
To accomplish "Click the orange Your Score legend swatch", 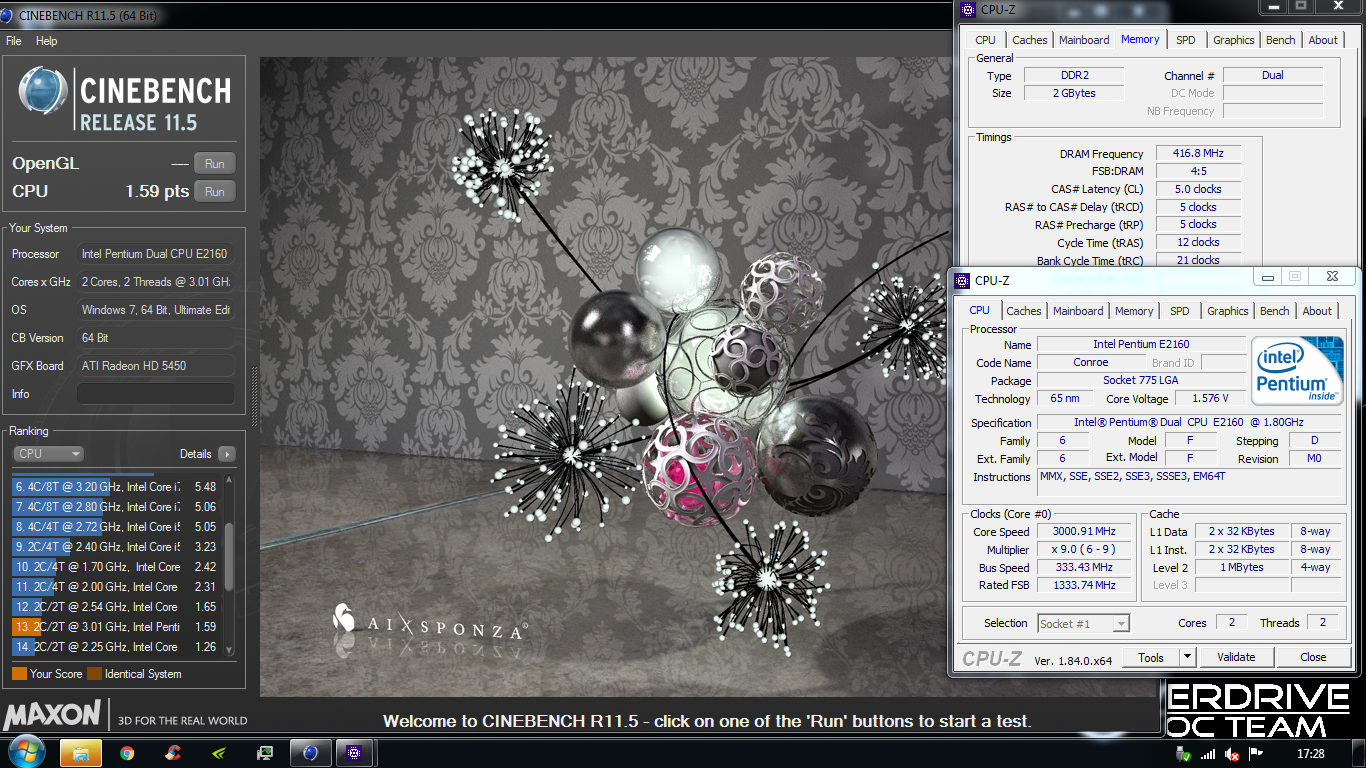I will point(19,674).
